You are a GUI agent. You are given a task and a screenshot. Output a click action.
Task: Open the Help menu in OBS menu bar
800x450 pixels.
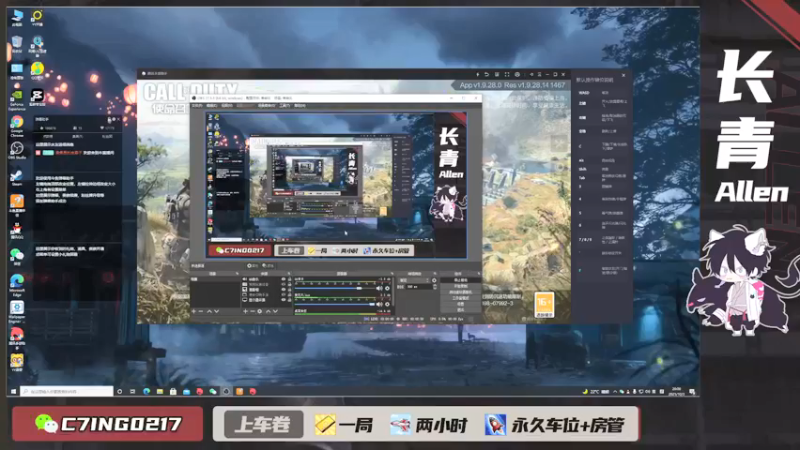pos(300,106)
